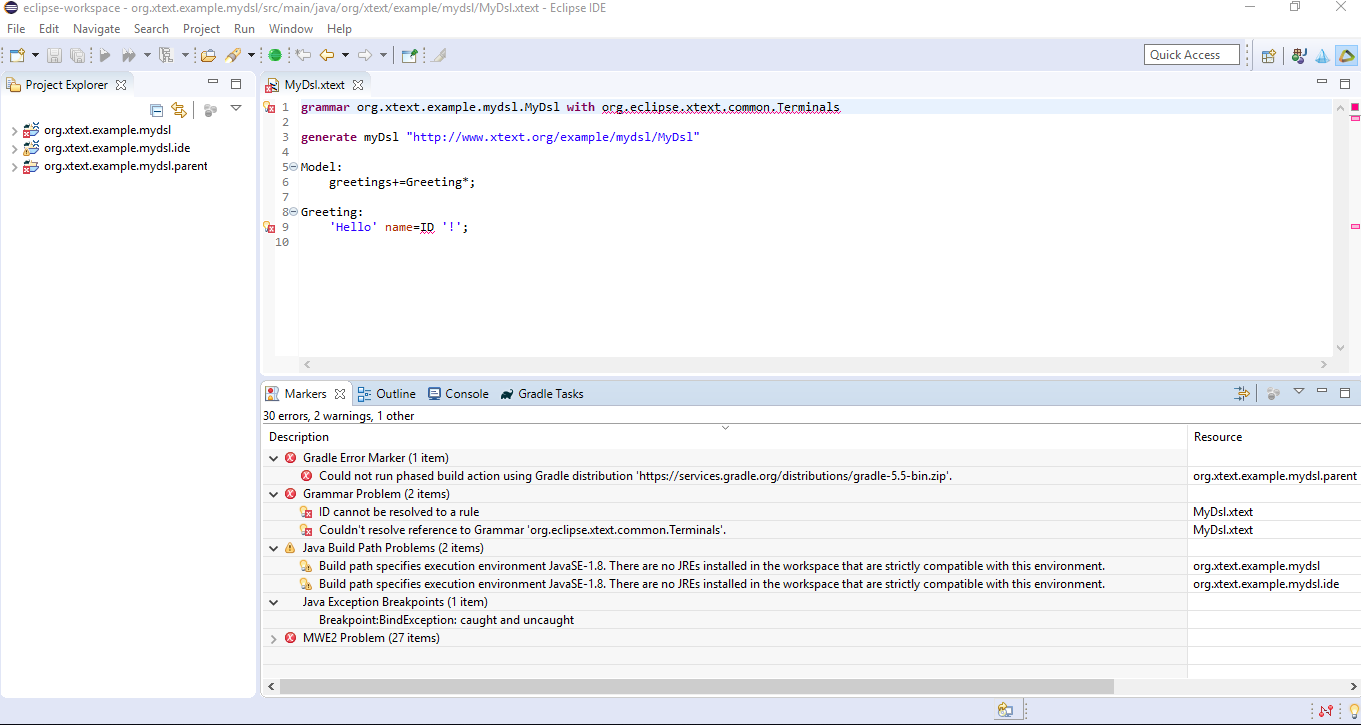1361x725 pixels.
Task: Open the Navigate menu
Action: click(x=96, y=29)
